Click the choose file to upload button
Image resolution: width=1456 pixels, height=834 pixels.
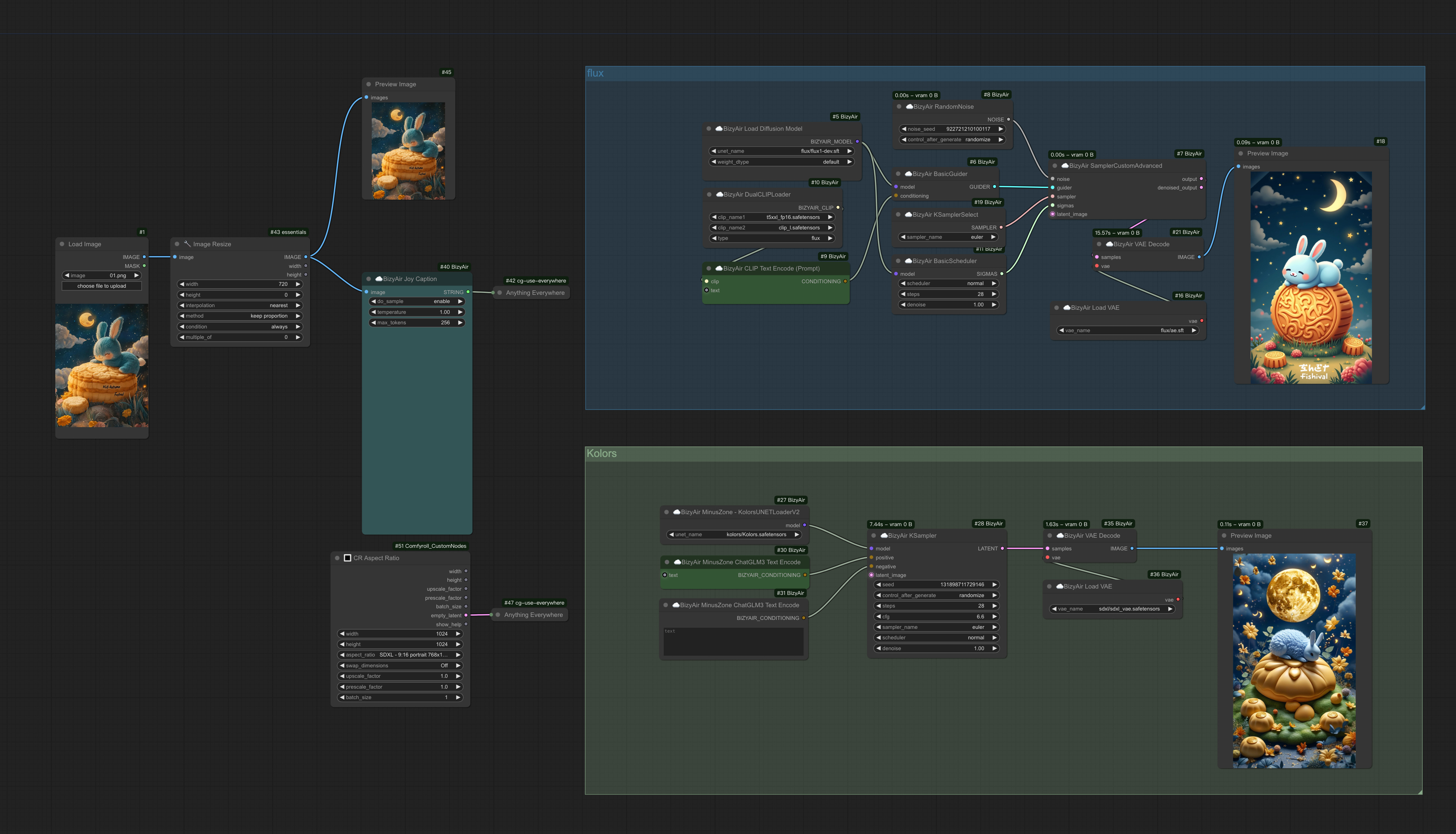[101, 285]
